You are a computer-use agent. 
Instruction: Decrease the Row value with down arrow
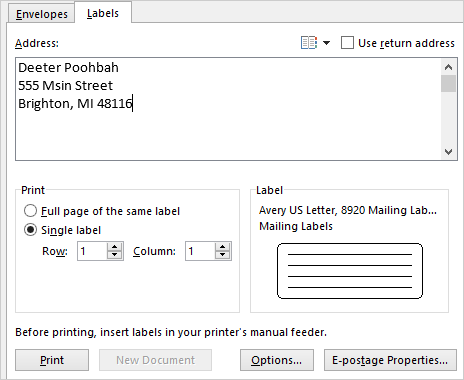pos(115,255)
